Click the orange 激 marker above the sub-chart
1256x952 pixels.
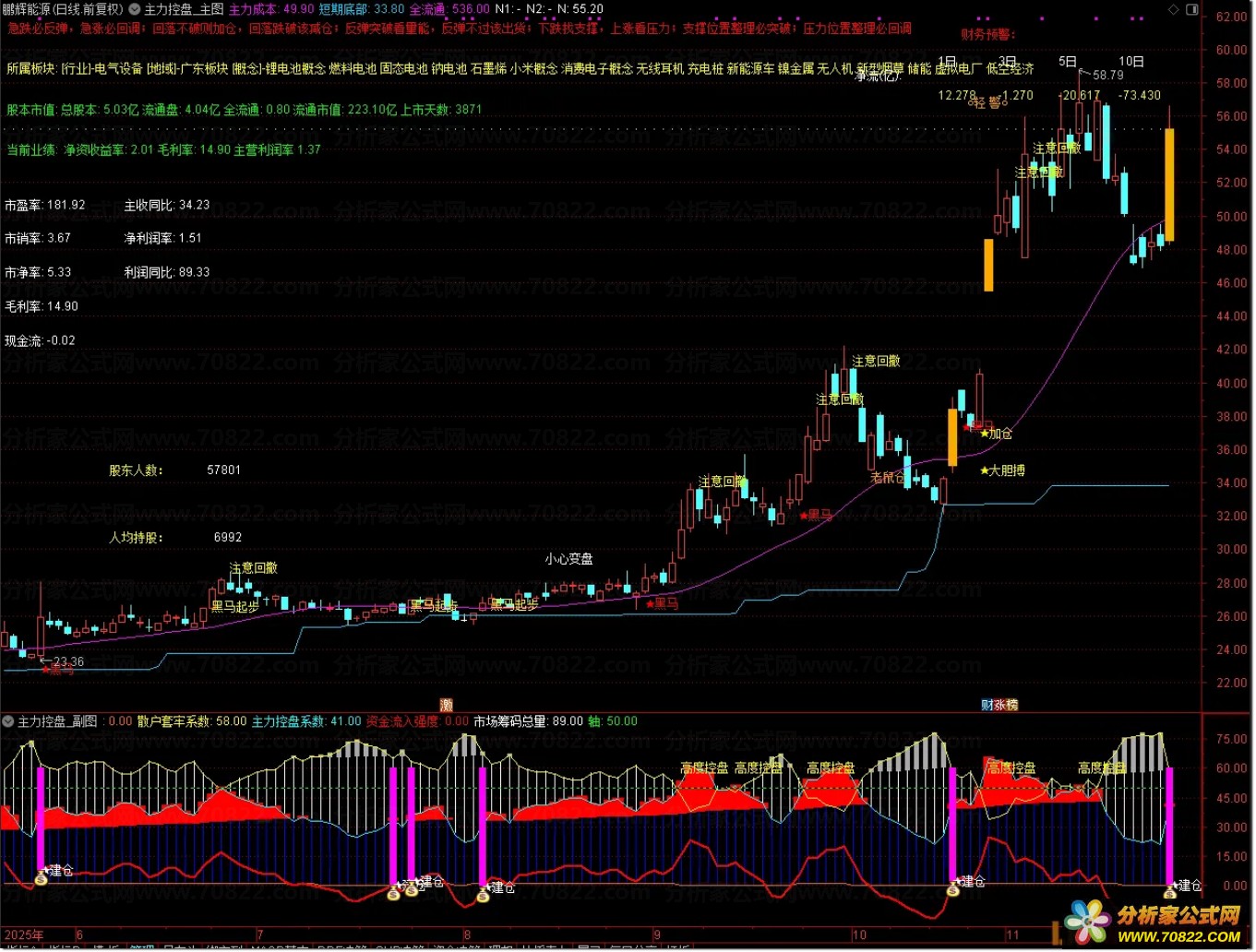447,706
